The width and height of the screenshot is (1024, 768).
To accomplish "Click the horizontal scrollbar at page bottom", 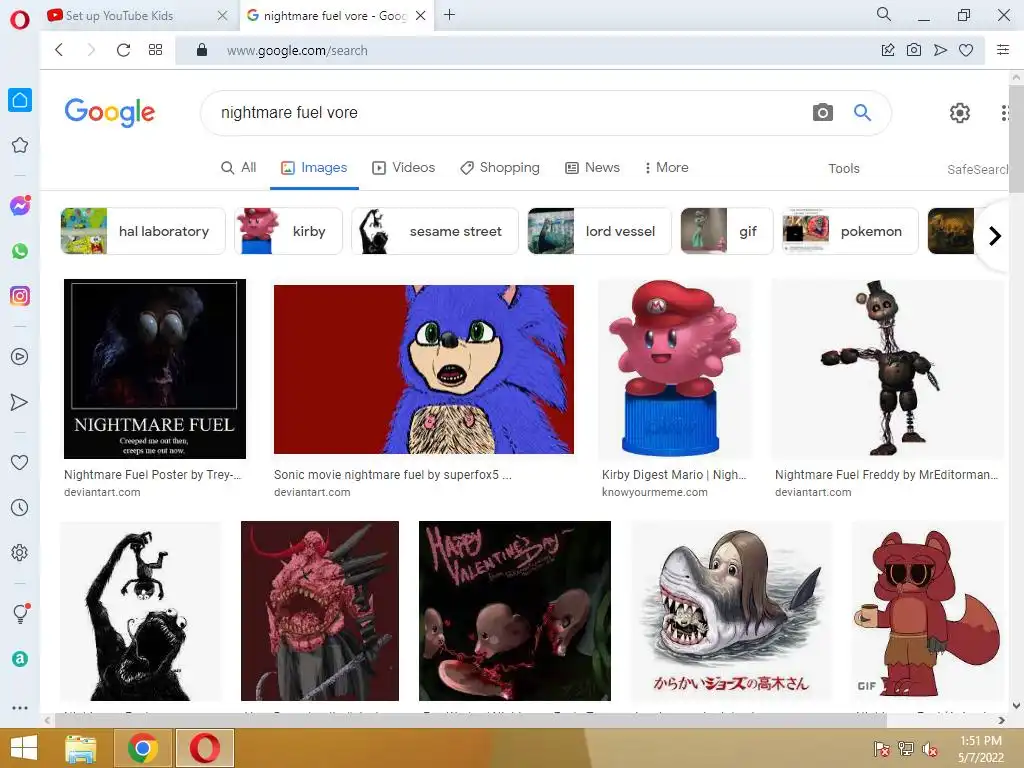I will [x=470, y=720].
